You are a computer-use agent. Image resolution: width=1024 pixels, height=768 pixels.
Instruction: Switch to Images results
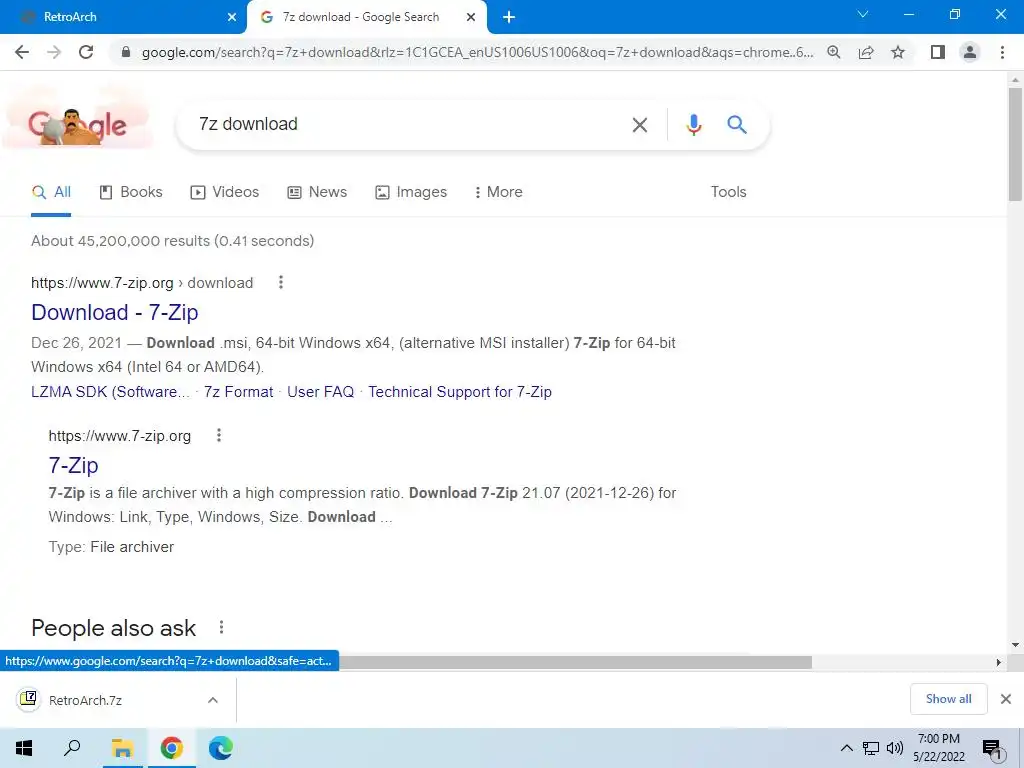click(411, 192)
